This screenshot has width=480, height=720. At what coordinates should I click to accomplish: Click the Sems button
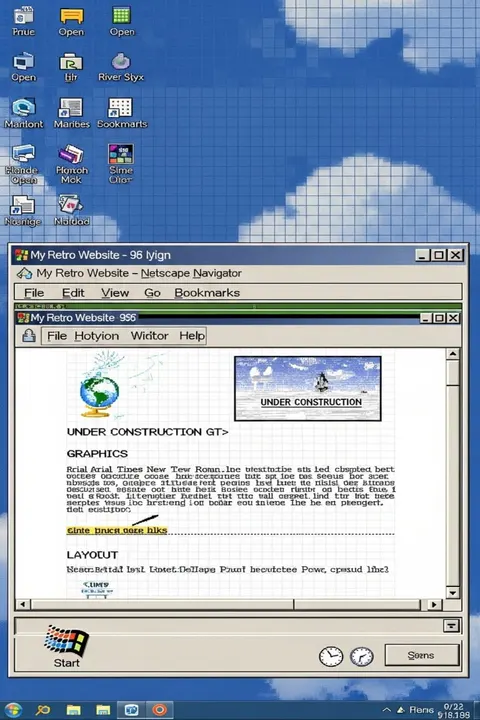coord(422,655)
